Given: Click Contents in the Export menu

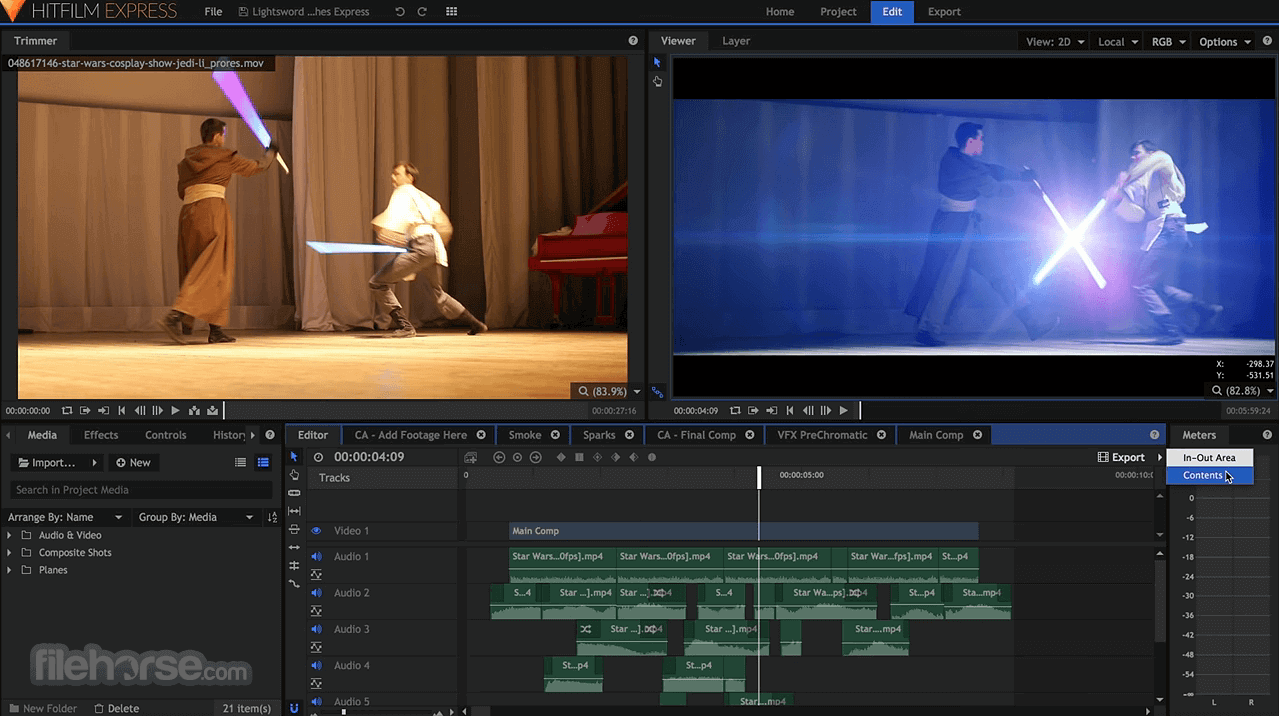Looking at the screenshot, I should [1203, 475].
